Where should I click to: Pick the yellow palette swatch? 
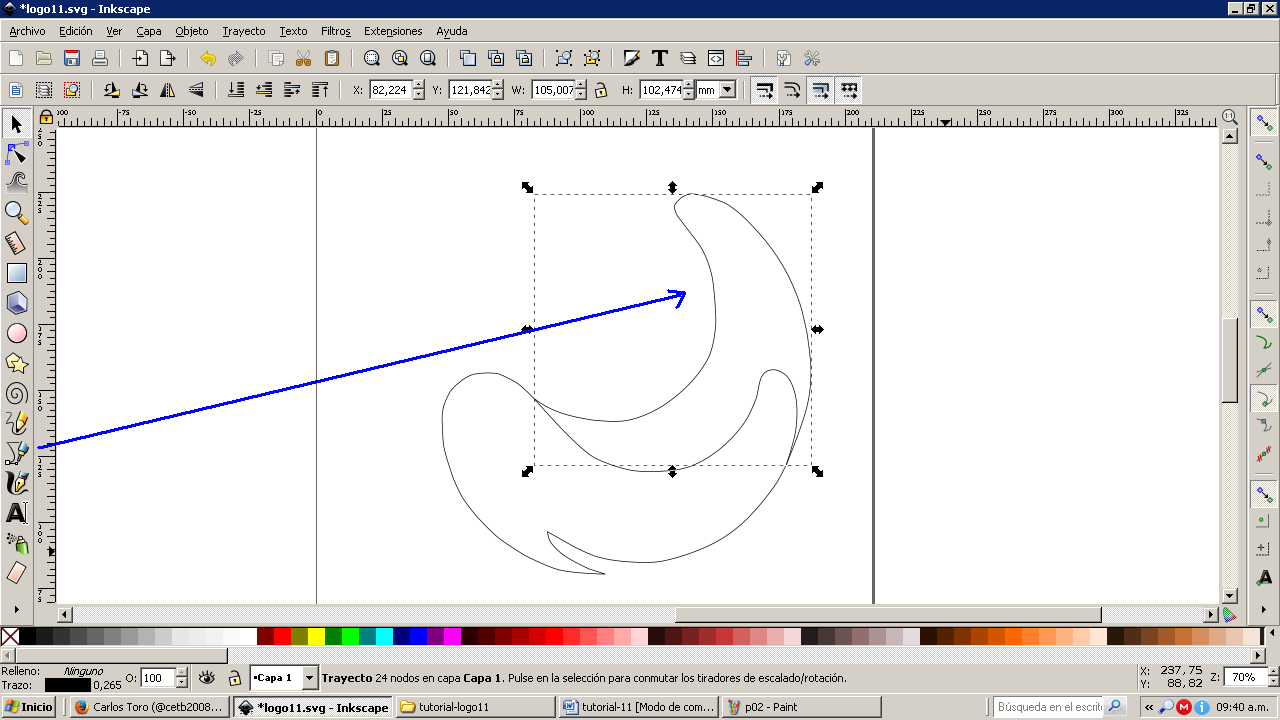(316, 636)
